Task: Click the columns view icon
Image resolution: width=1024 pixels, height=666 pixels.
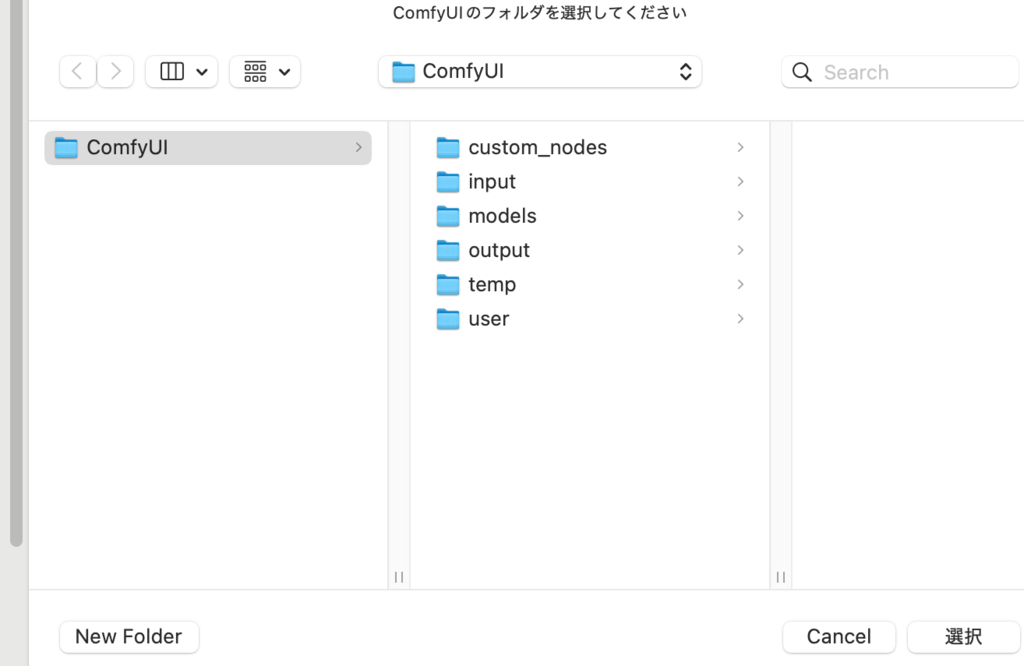Action: [x=172, y=71]
